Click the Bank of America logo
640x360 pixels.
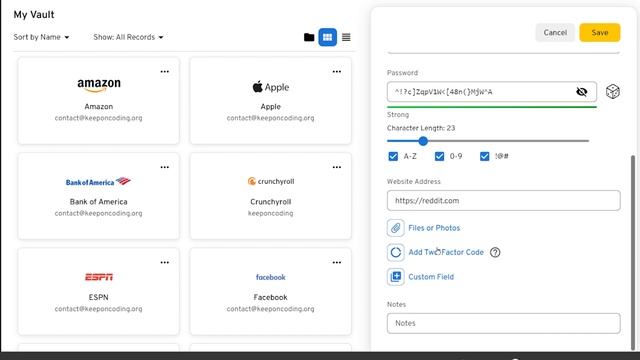[x=98, y=182]
